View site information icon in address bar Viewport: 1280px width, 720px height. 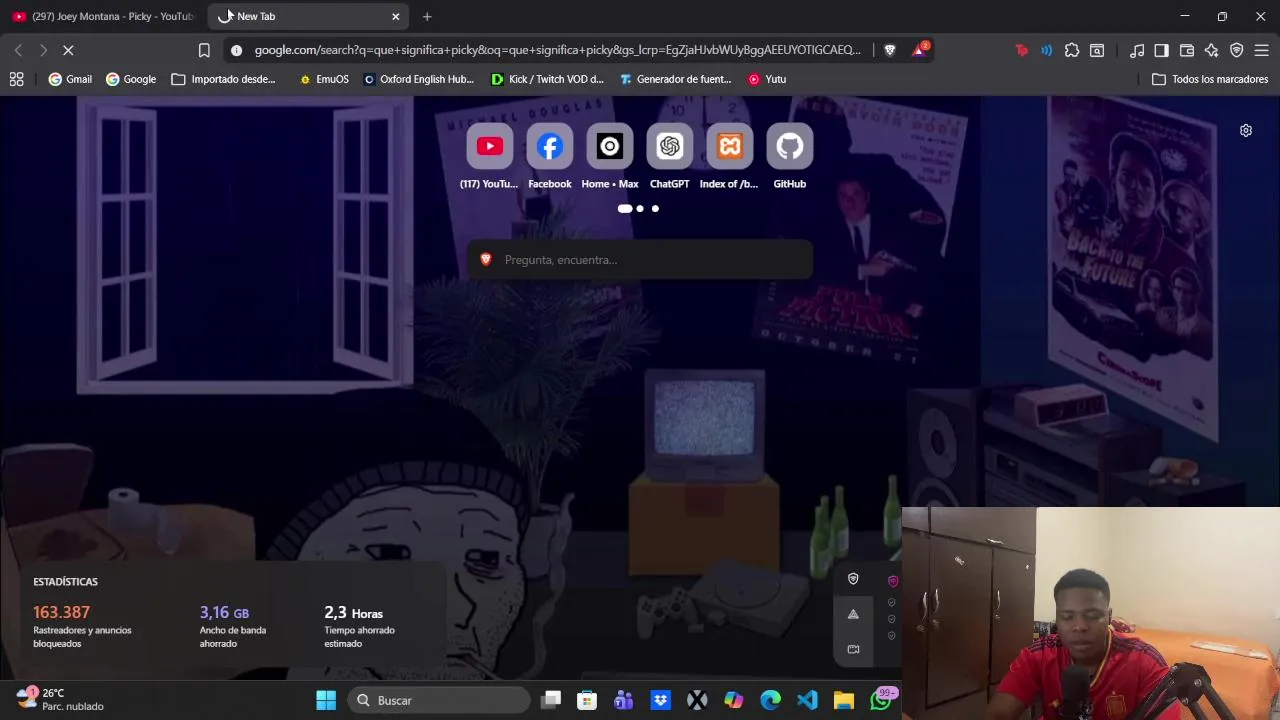tap(236, 50)
